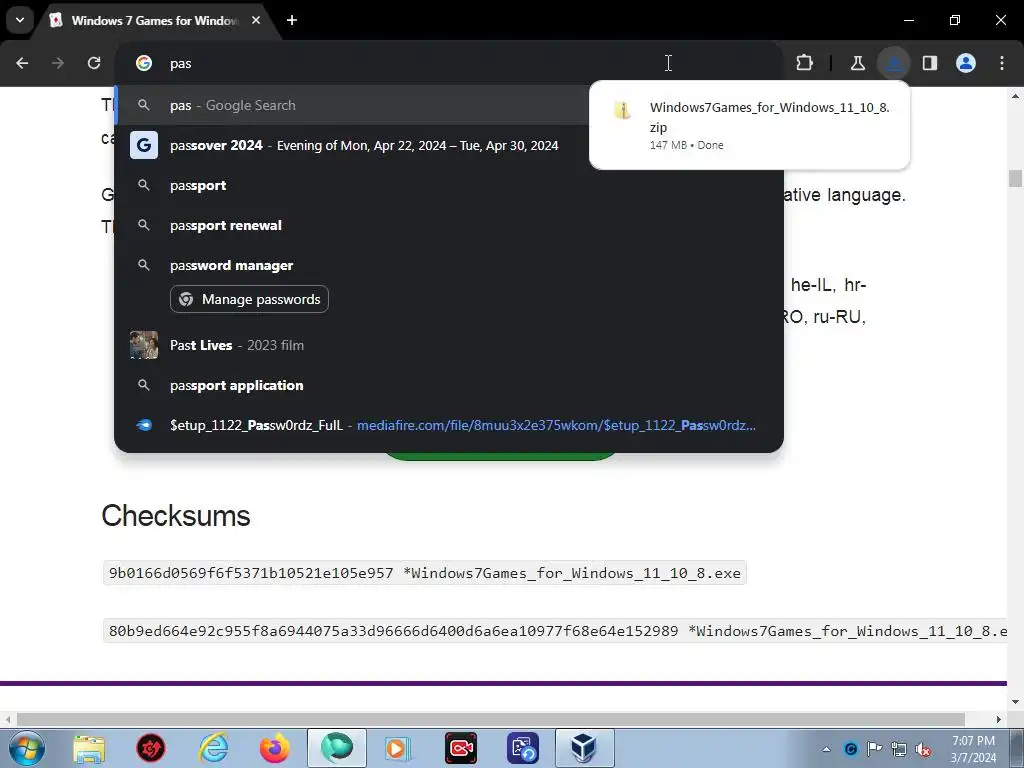Click the muted volume tray icon
Viewport: 1024px width, 768px height.
coord(923,749)
